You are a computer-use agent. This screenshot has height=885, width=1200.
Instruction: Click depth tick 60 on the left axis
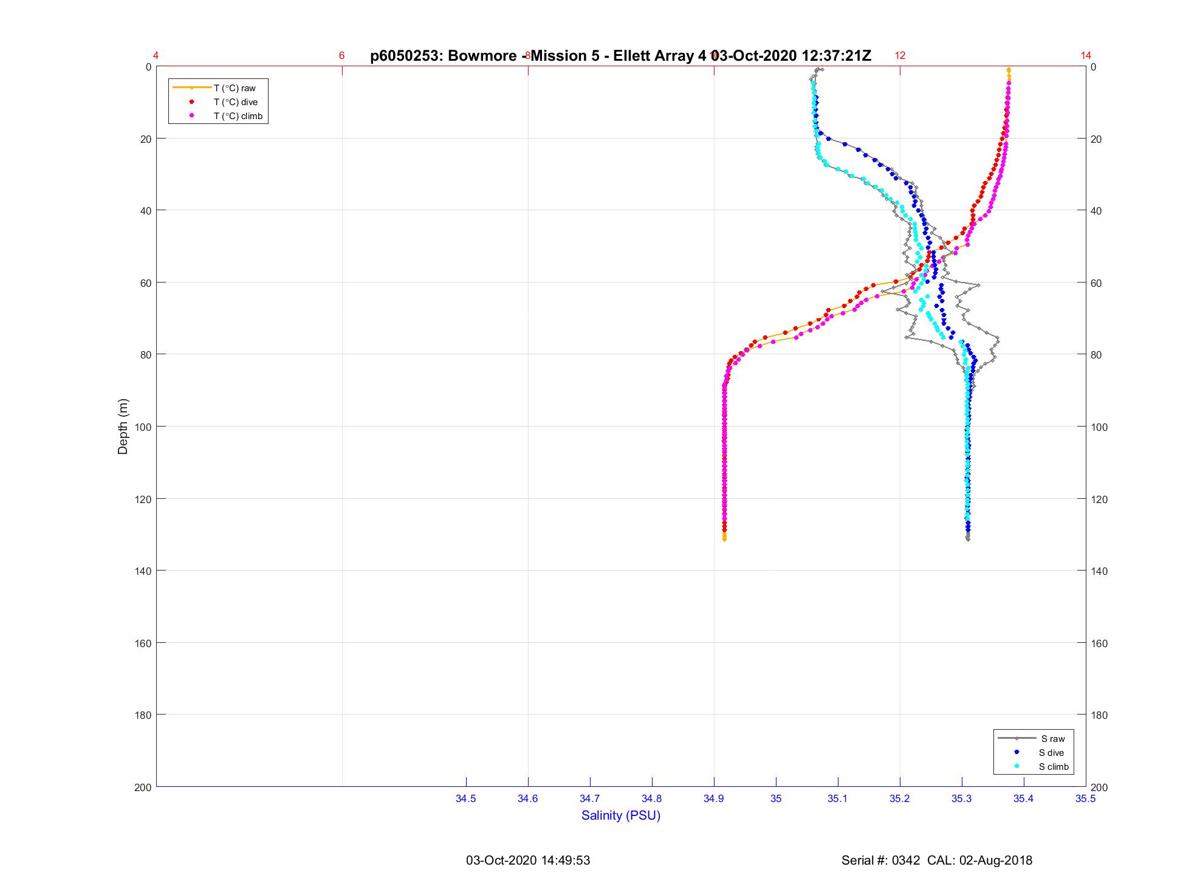click(146, 283)
